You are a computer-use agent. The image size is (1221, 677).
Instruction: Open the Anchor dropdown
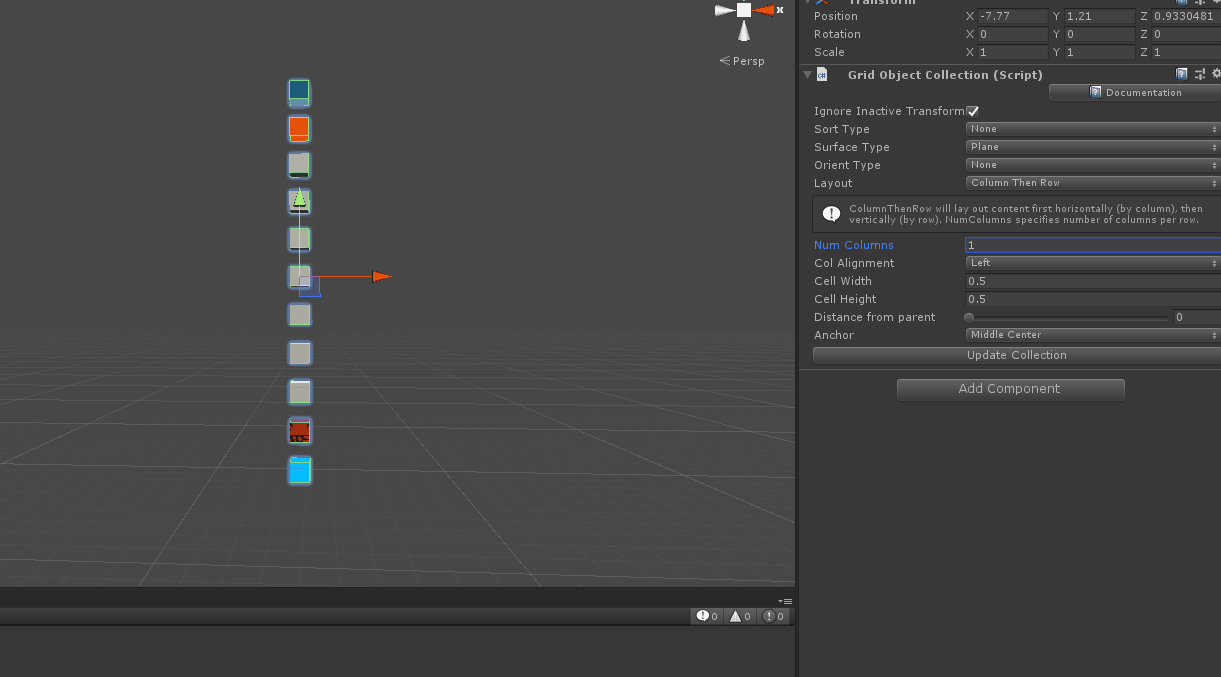coord(1093,335)
